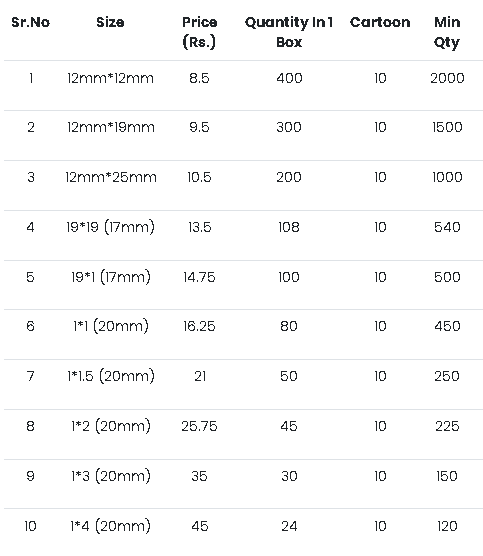Select the 19*19 (17mm) size cell

[110, 227]
